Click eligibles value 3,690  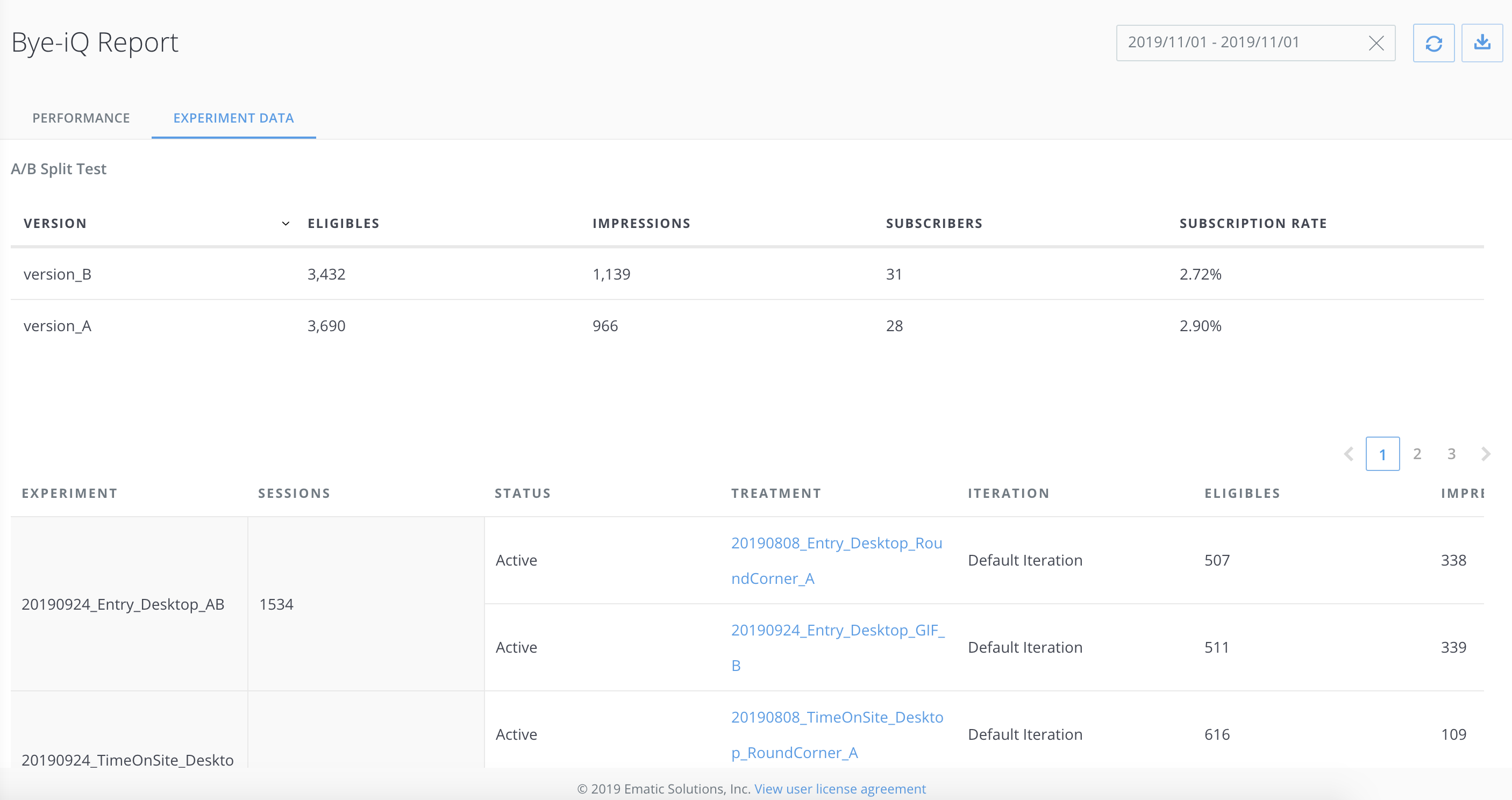point(326,326)
